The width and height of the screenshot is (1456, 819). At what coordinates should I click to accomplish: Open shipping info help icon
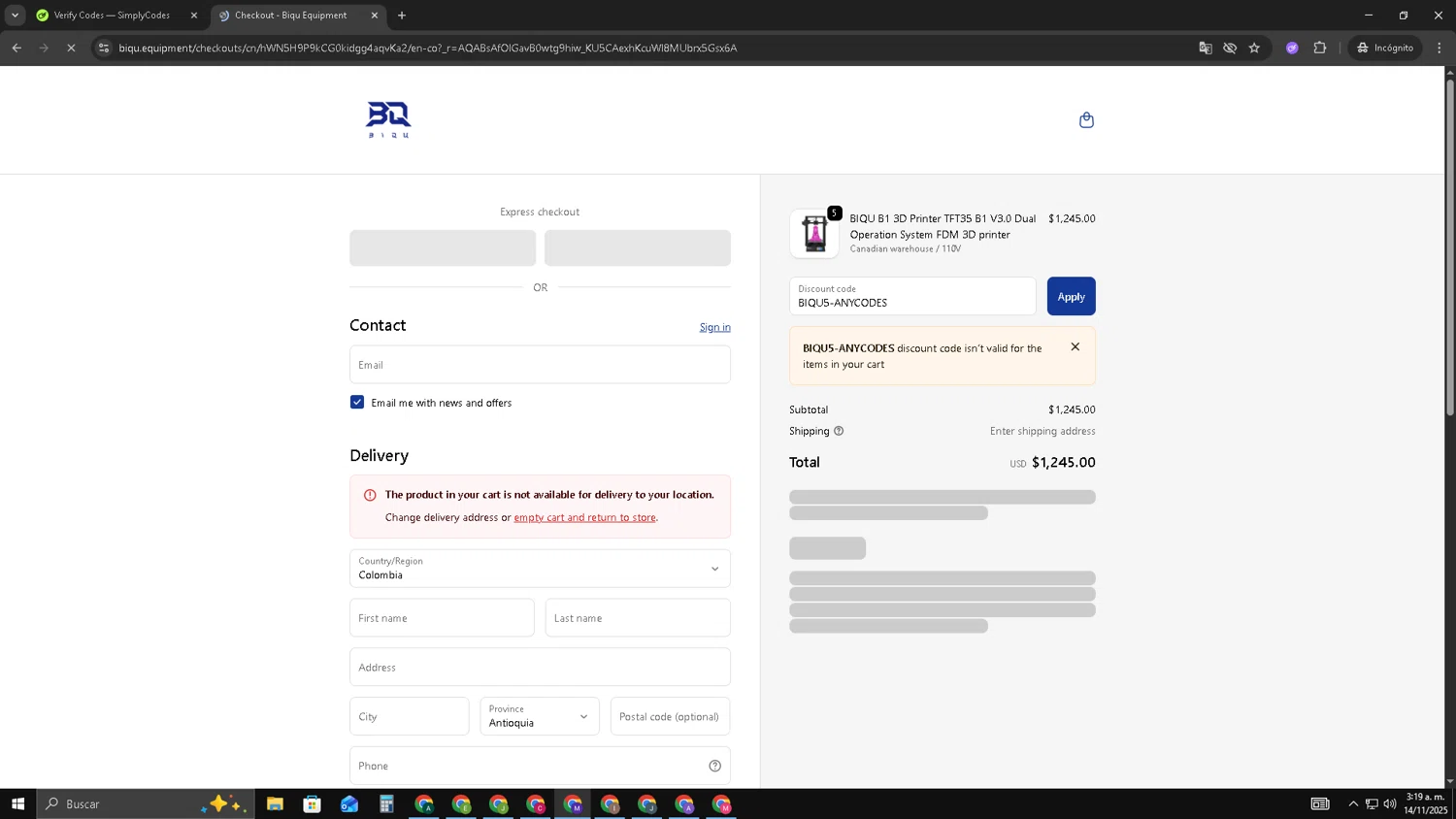(x=839, y=431)
